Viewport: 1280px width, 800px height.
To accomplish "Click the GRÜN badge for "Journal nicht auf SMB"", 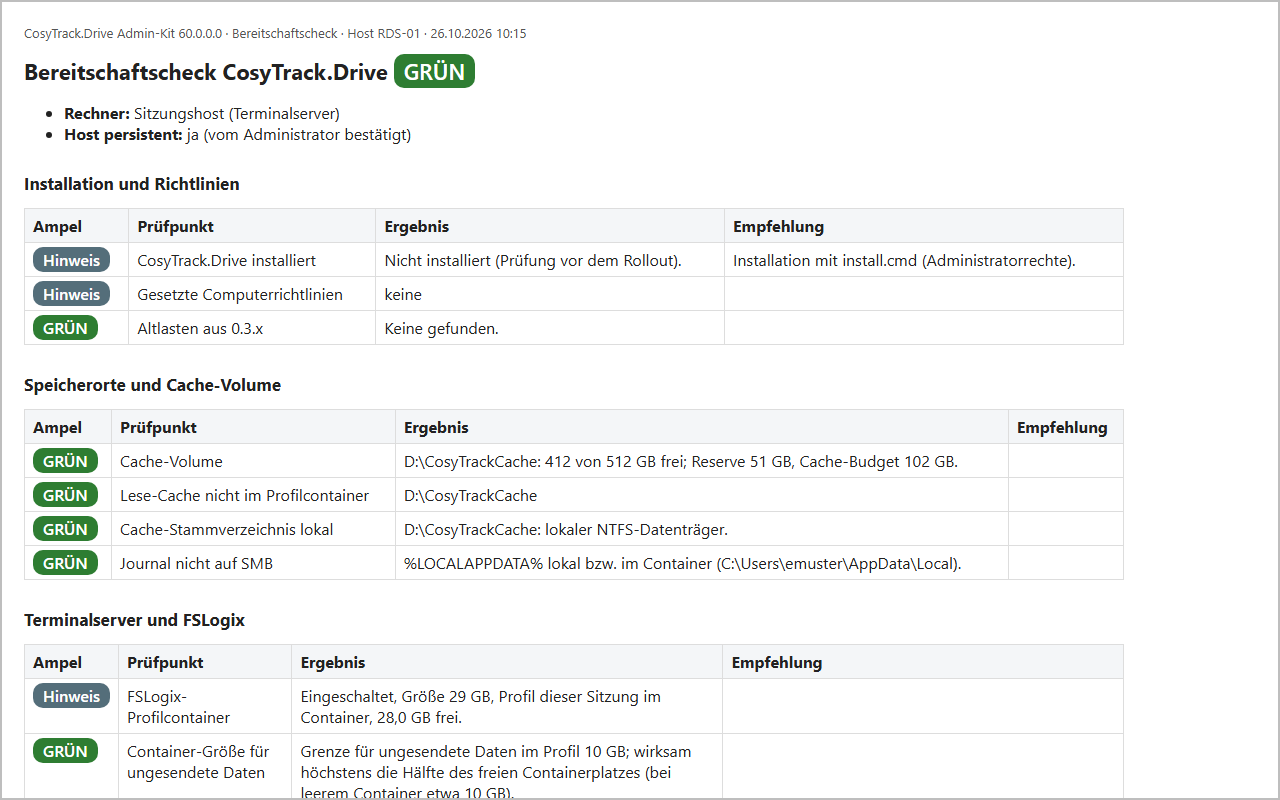I will [65, 563].
